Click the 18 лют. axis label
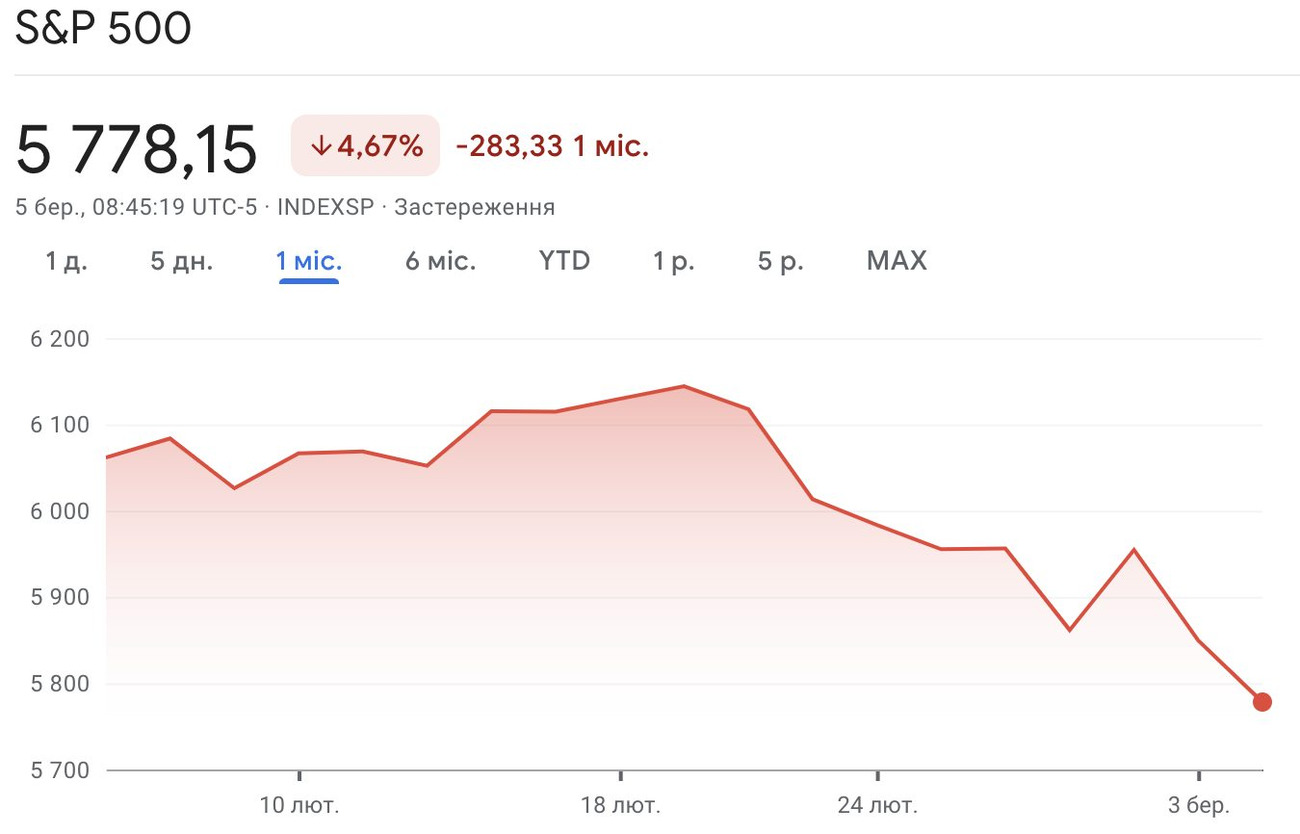1300x834 pixels. coord(620,805)
